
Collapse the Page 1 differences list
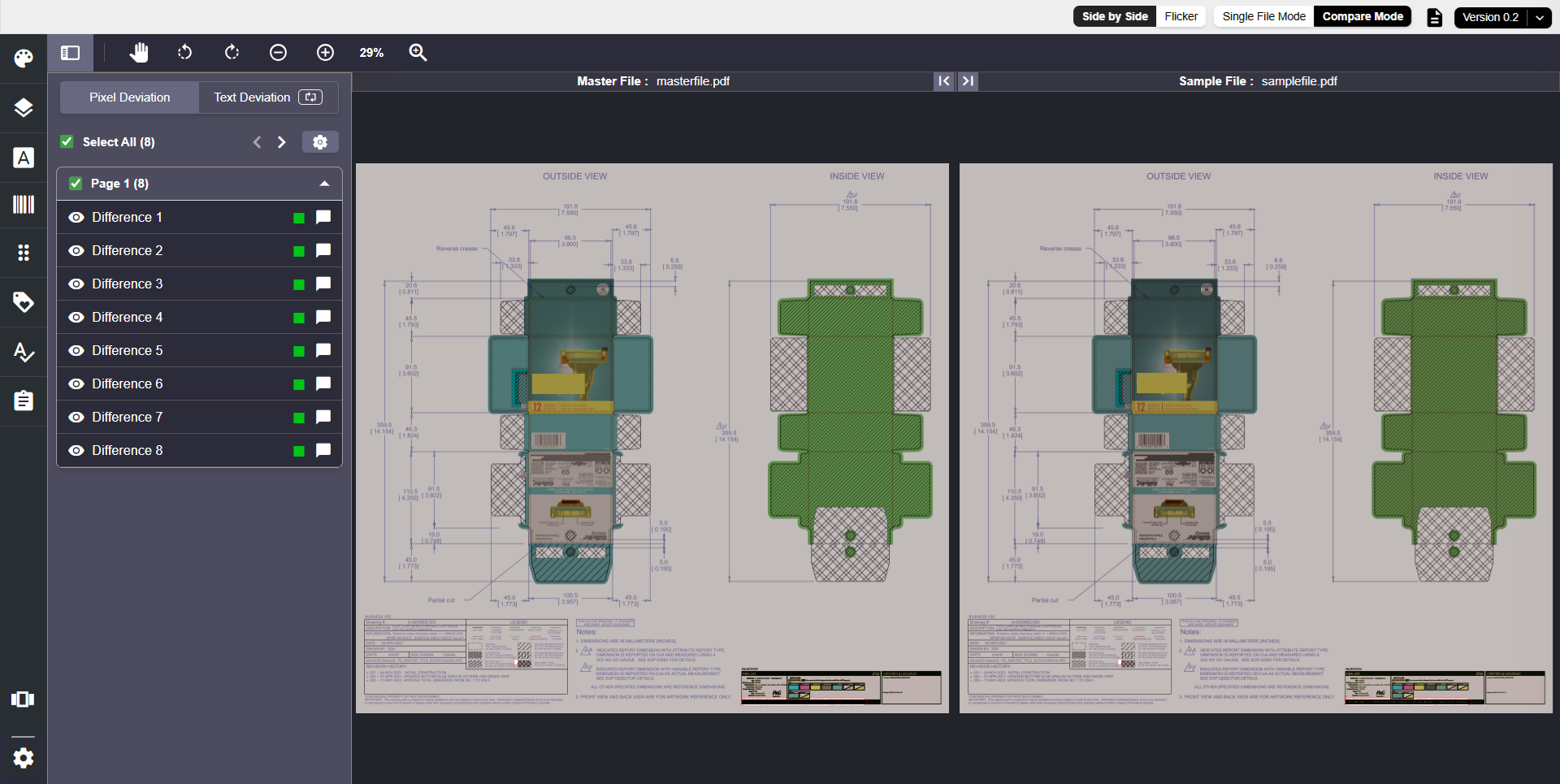tap(324, 184)
